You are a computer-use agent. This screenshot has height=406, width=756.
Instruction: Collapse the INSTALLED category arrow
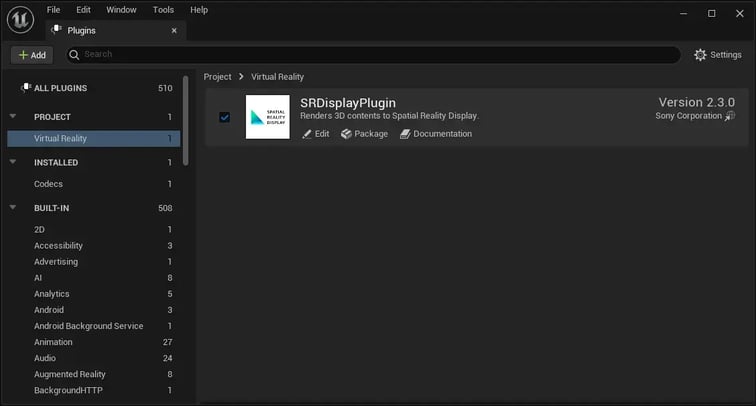coord(13,162)
